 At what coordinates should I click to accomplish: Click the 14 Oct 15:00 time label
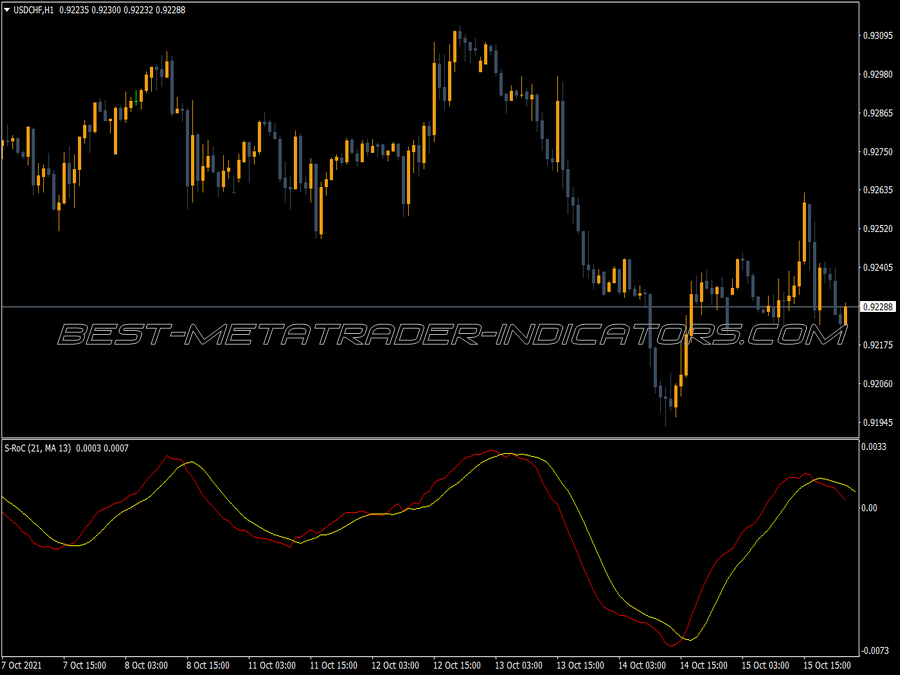coord(704,666)
